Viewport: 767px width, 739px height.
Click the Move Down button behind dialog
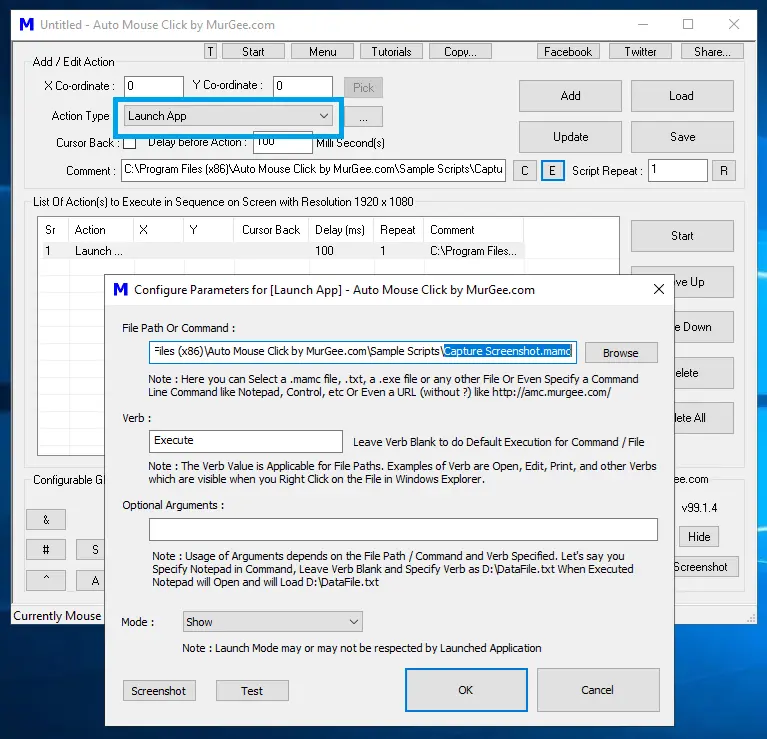[x=703, y=327]
